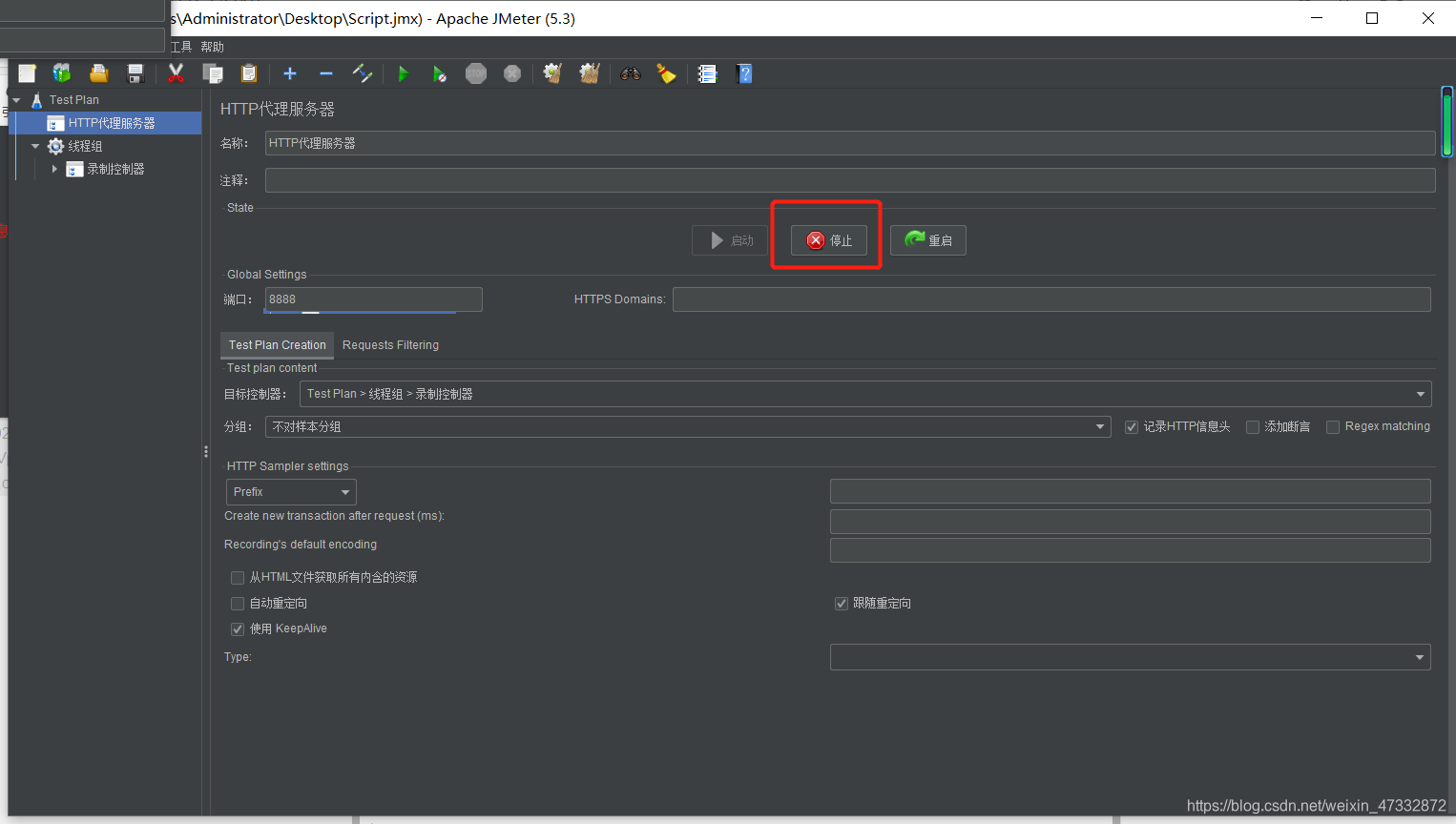Clear all results with double broom icon

590,73
